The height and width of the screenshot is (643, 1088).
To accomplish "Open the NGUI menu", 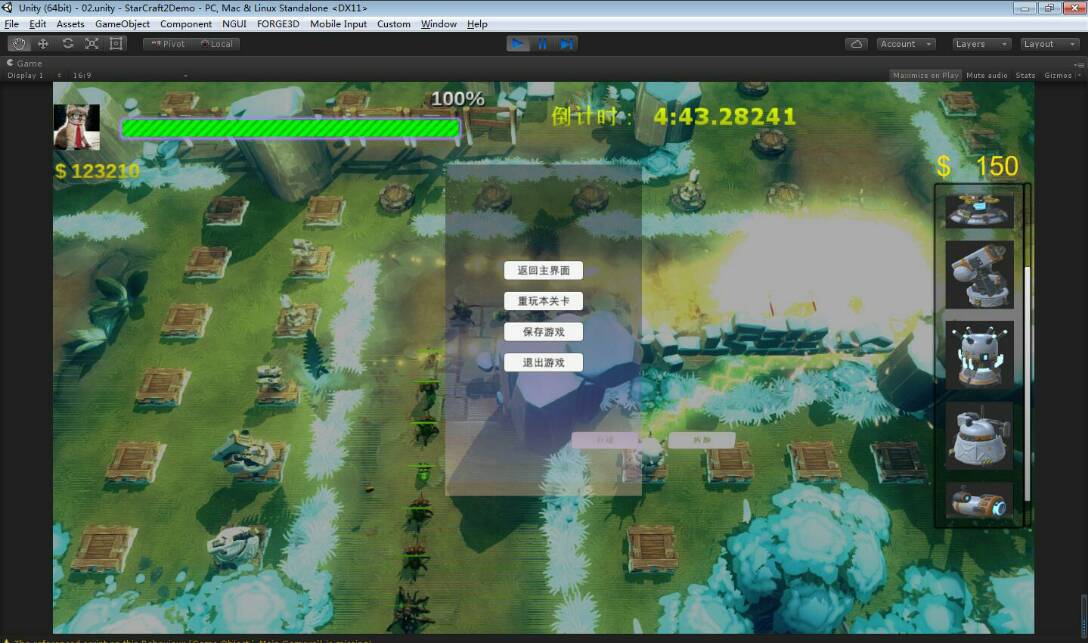I will click(x=235, y=24).
